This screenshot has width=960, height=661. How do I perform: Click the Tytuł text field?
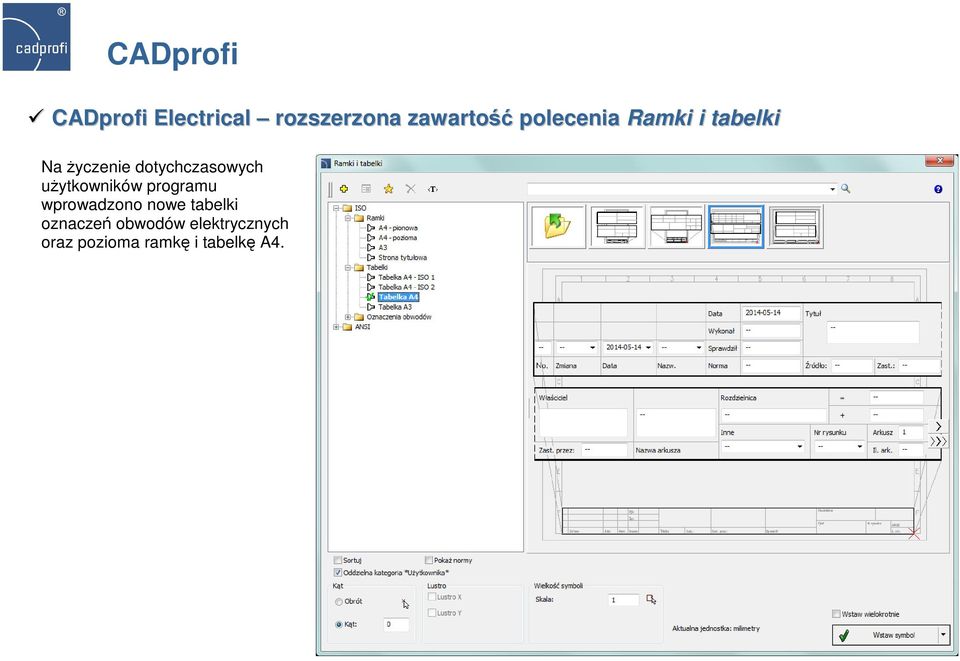point(873,332)
